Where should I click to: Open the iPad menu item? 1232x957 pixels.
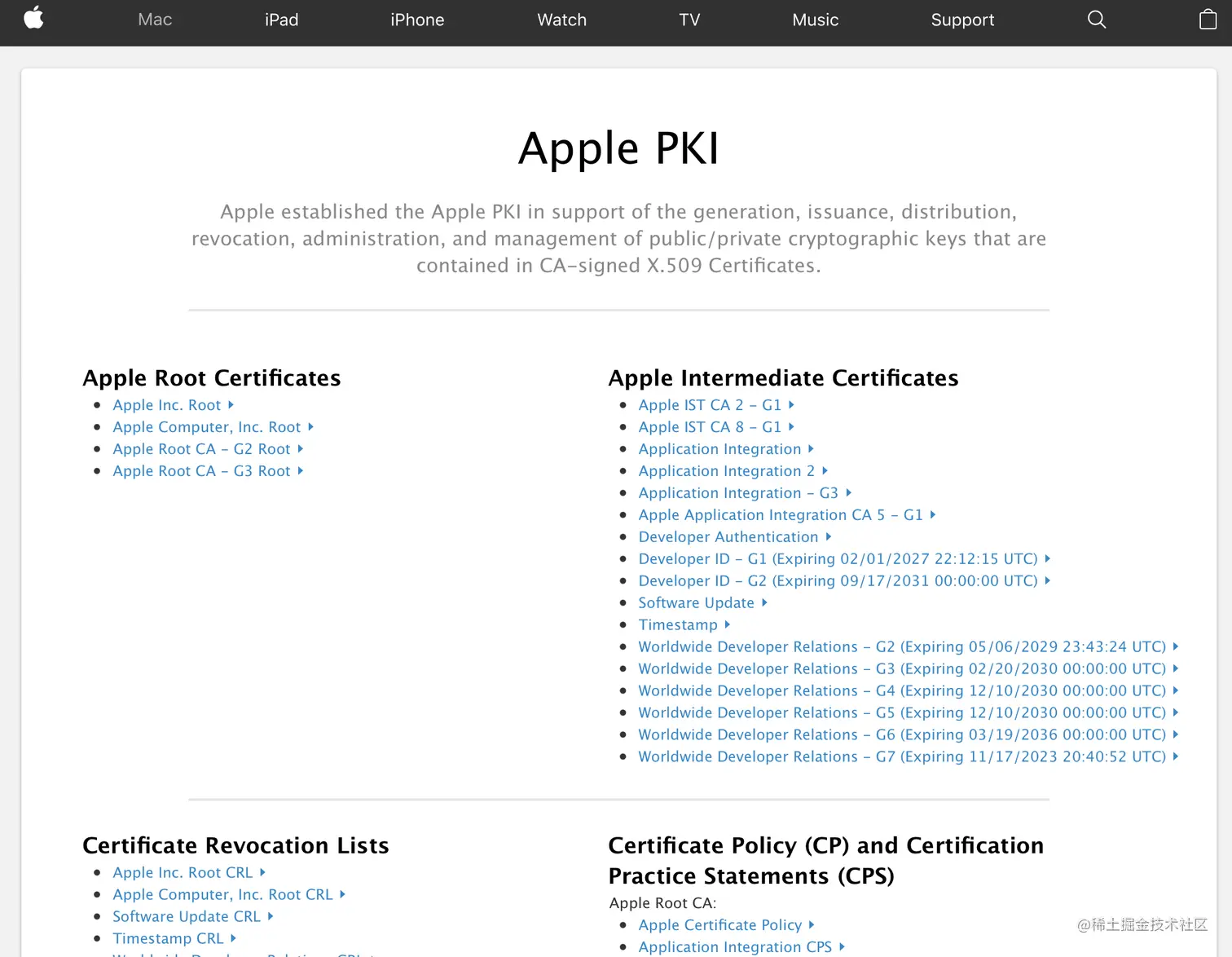pyautogui.click(x=282, y=20)
